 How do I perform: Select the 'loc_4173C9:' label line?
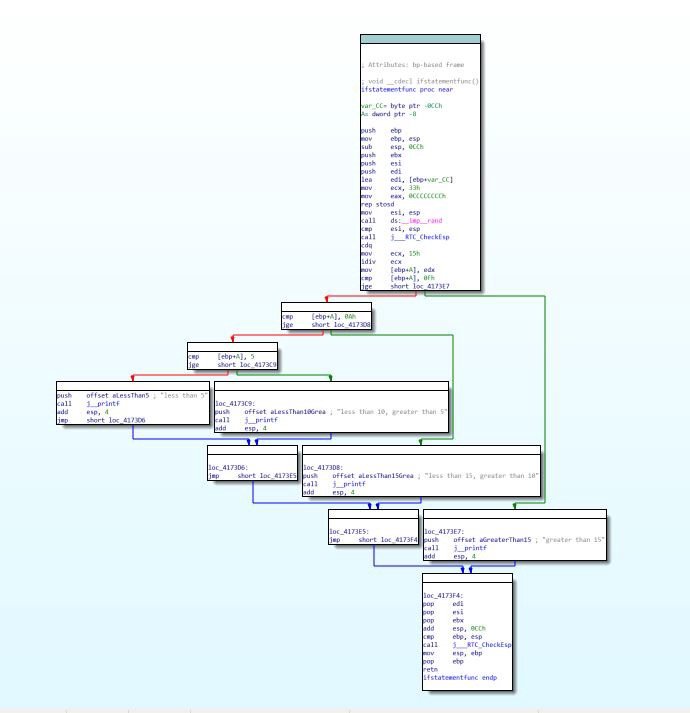coord(235,404)
